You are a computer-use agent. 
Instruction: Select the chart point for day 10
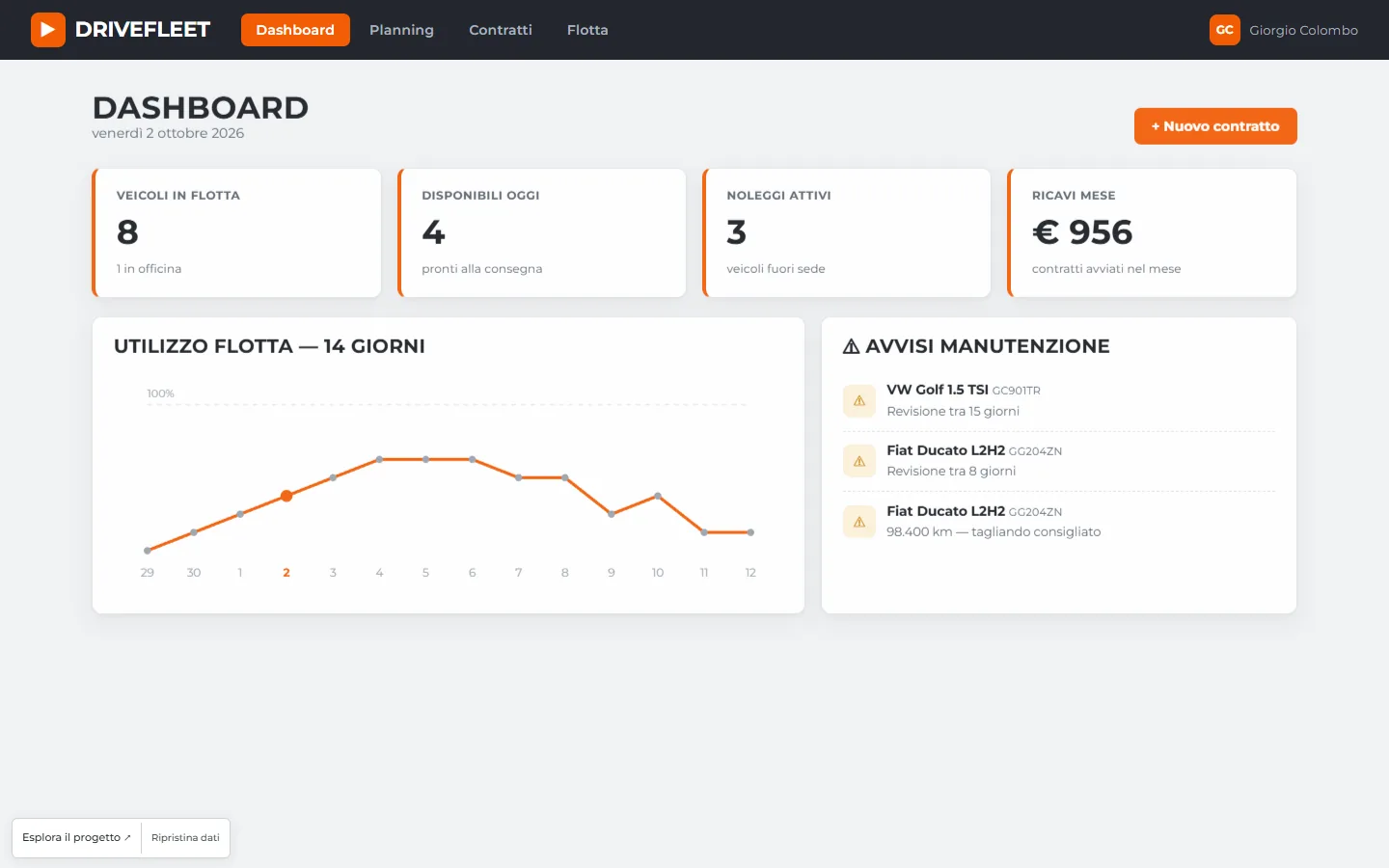(658, 496)
